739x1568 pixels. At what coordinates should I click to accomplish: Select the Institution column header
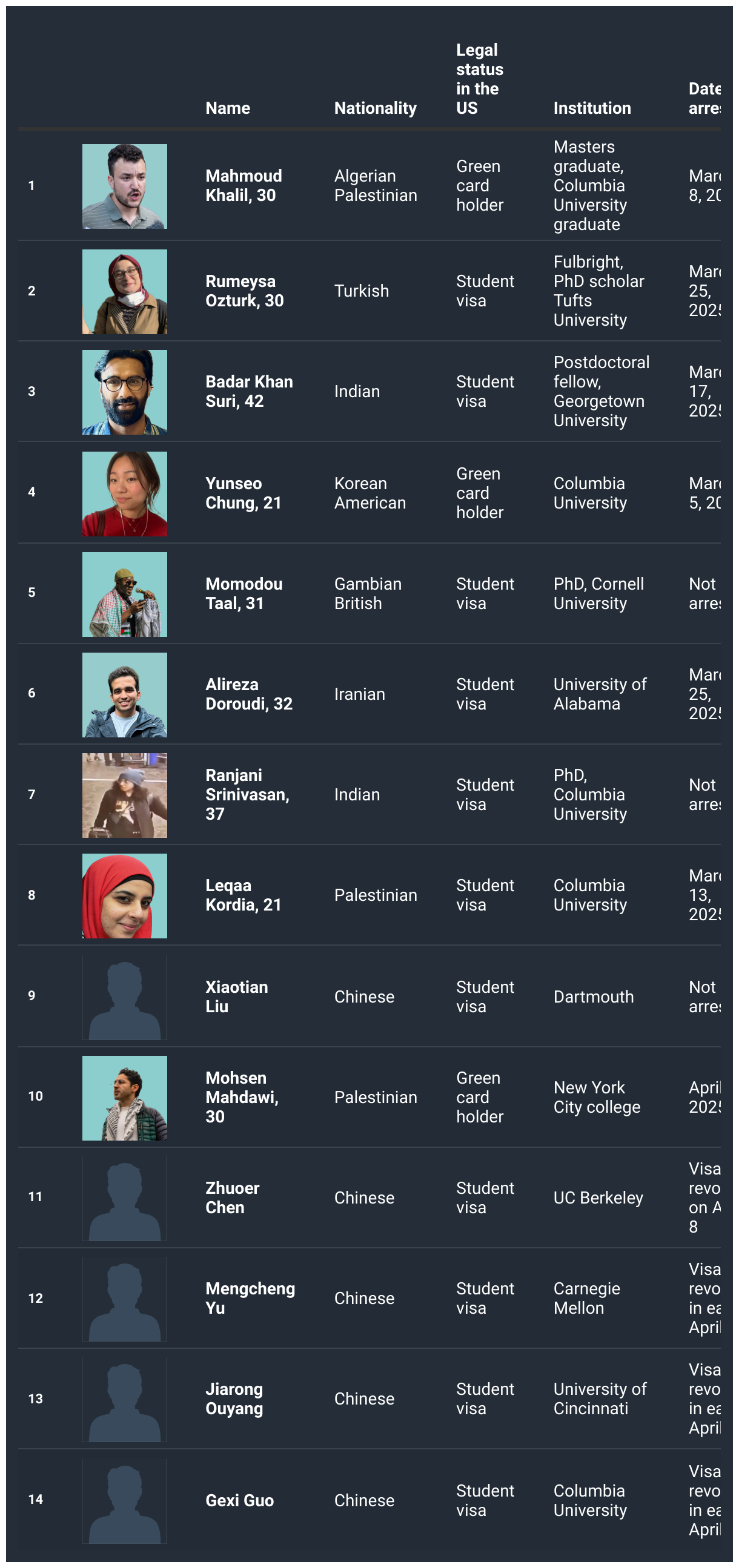[592, 108]
